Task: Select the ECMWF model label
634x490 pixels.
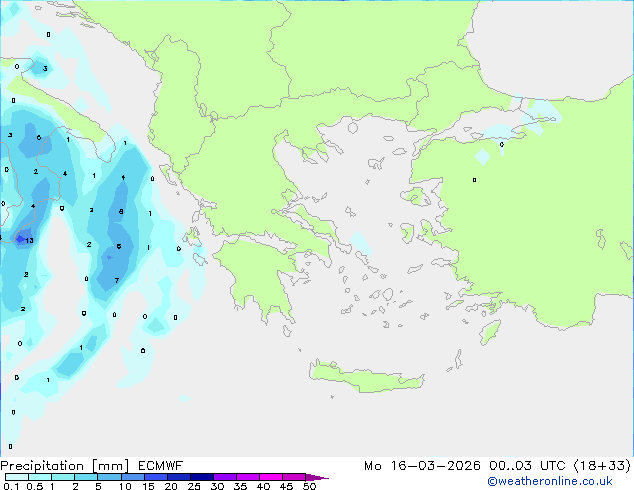Action: pyautogui.click(x=161, y=466)
